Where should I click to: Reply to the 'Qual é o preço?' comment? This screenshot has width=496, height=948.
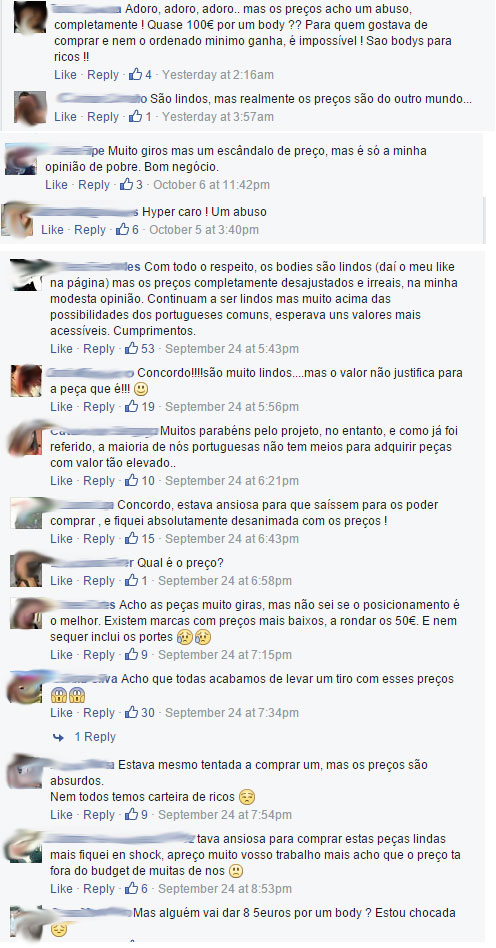click(x=99, y=580)
